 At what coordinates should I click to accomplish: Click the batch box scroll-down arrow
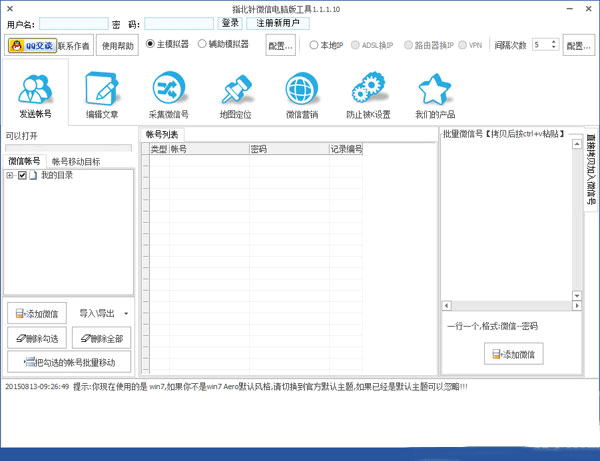[x=577, y=296]
